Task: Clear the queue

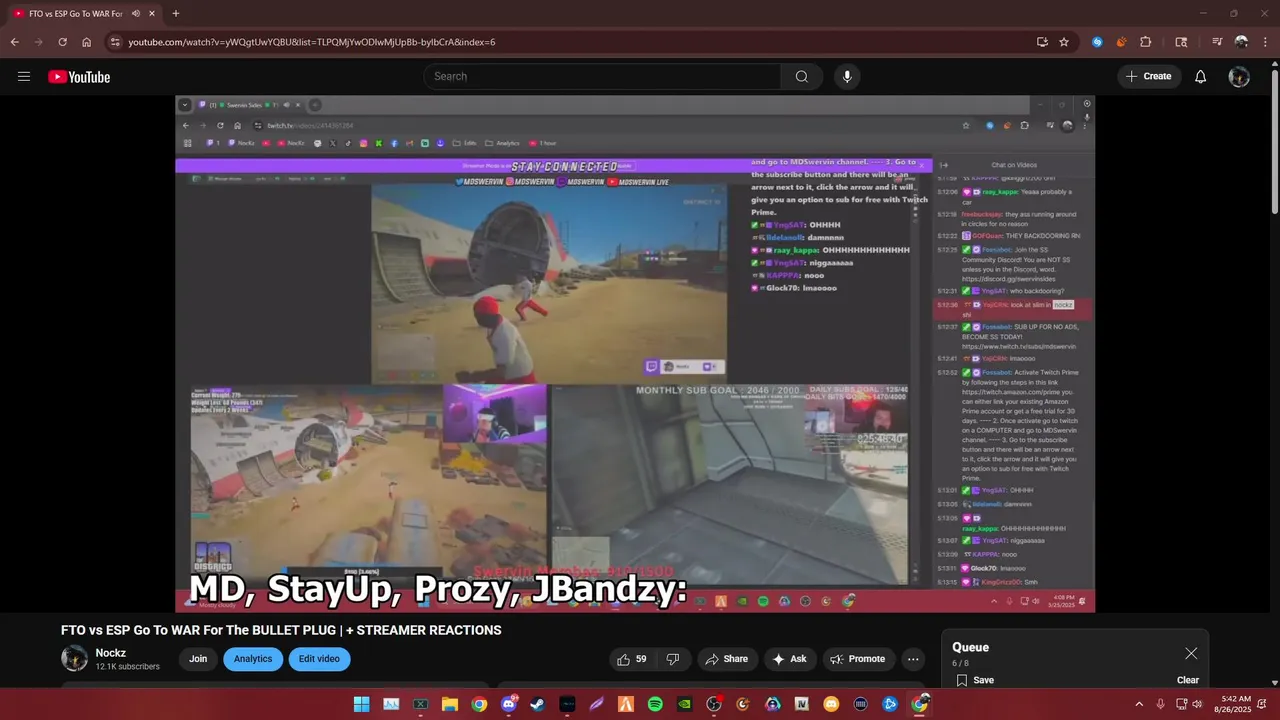Action: pos(1188,680)
